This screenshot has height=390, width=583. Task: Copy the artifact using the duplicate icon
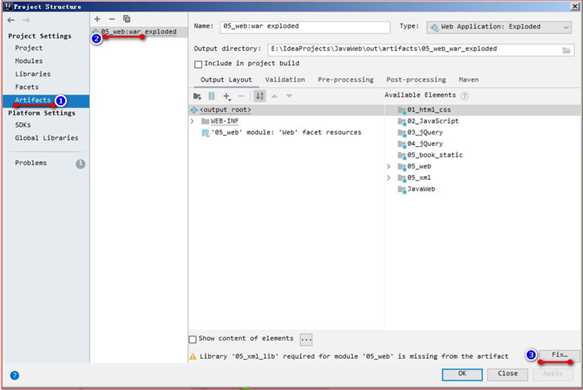coord(127,19)
